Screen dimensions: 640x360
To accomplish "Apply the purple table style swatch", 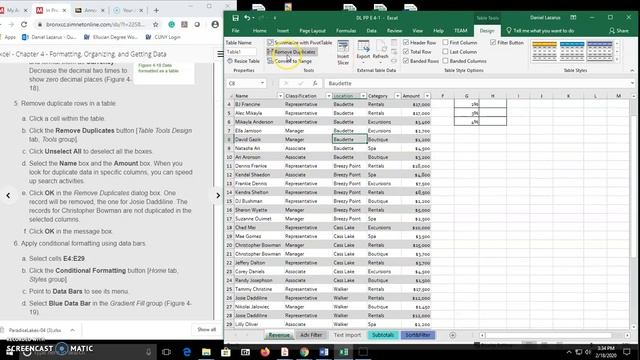I will tap(600, 52).
